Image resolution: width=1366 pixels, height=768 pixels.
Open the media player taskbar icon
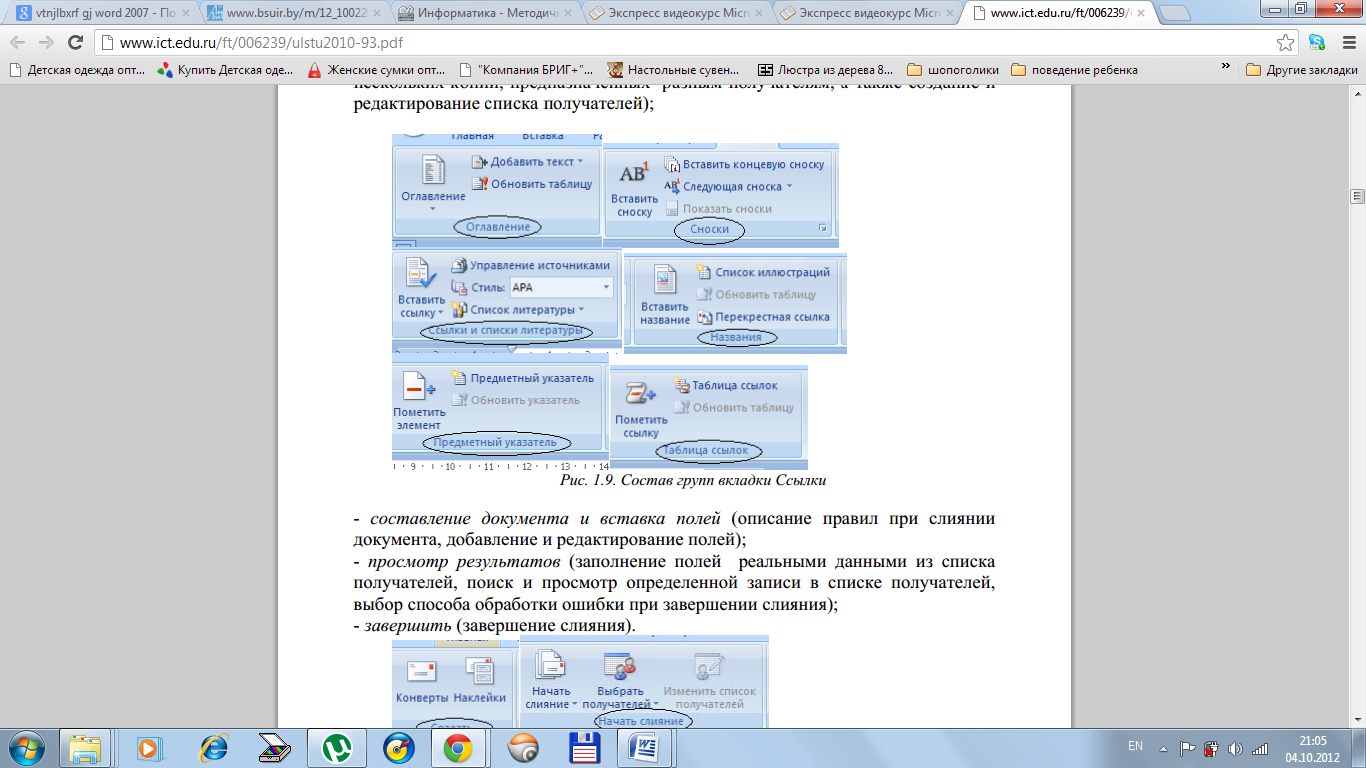pos(149,747)
